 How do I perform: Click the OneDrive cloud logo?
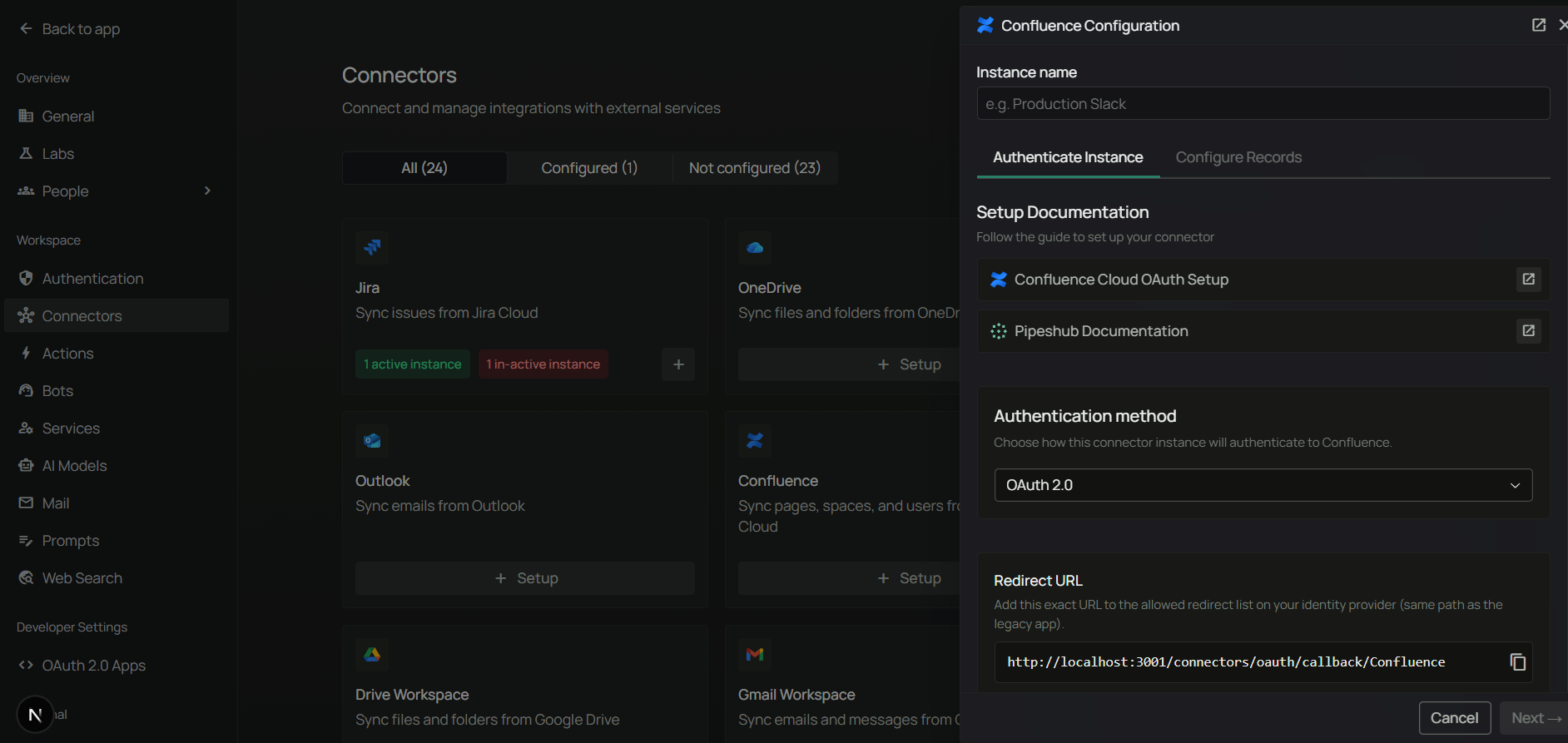(755, 247)
